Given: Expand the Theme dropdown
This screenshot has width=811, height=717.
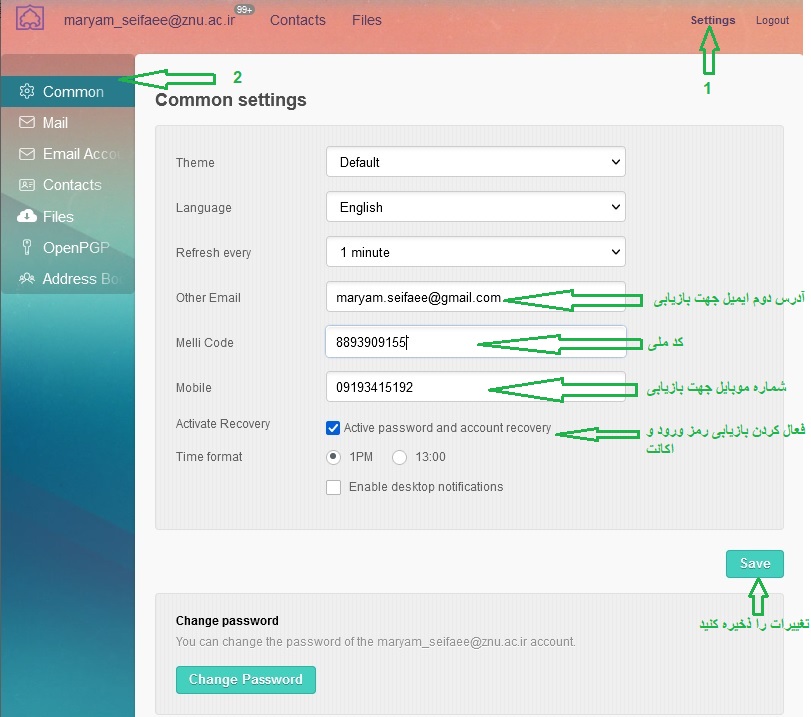Looking at the screenshot, I should [476, 162].
